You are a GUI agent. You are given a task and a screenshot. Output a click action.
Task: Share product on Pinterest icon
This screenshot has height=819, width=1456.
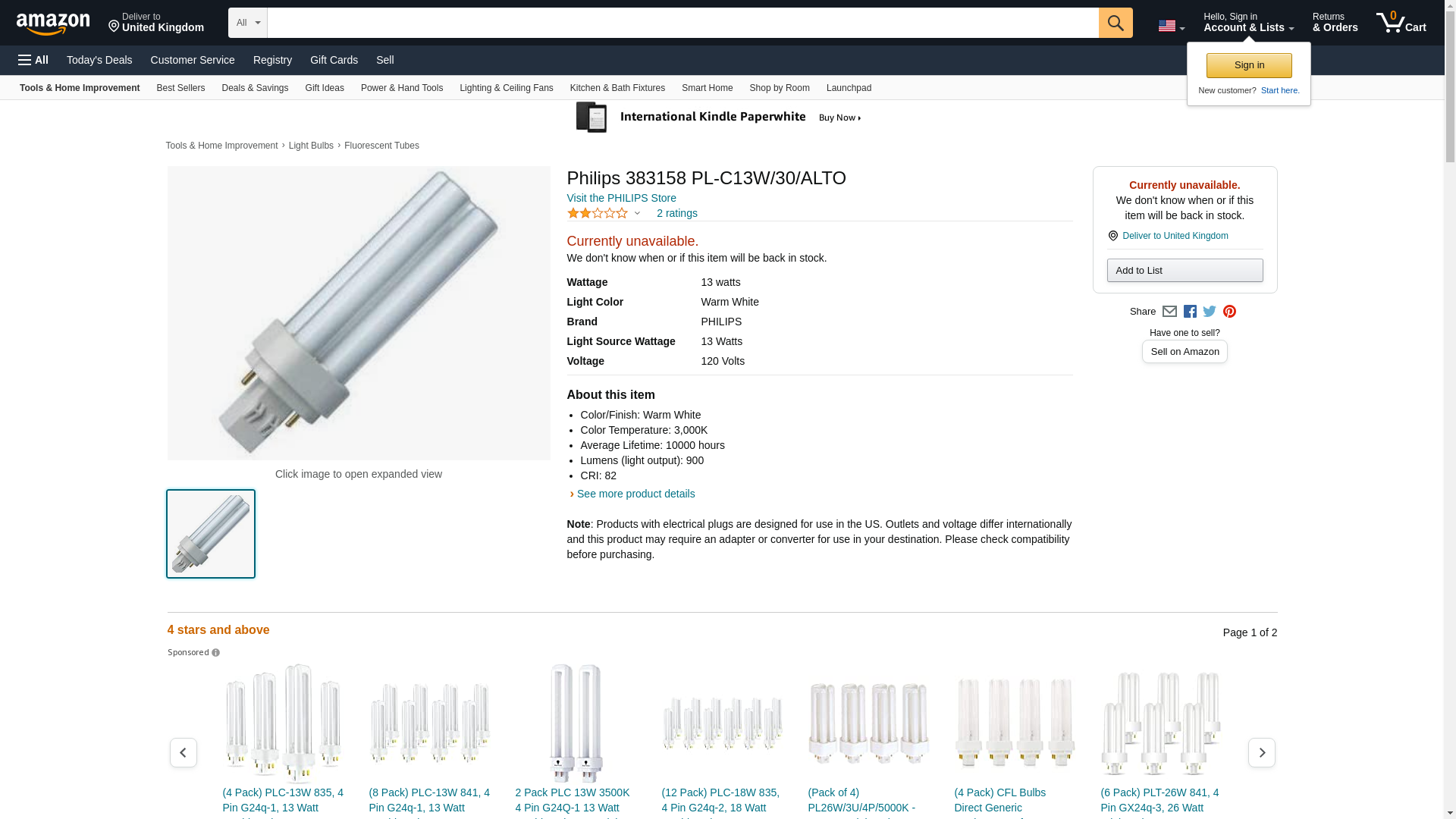point(1229,312)
